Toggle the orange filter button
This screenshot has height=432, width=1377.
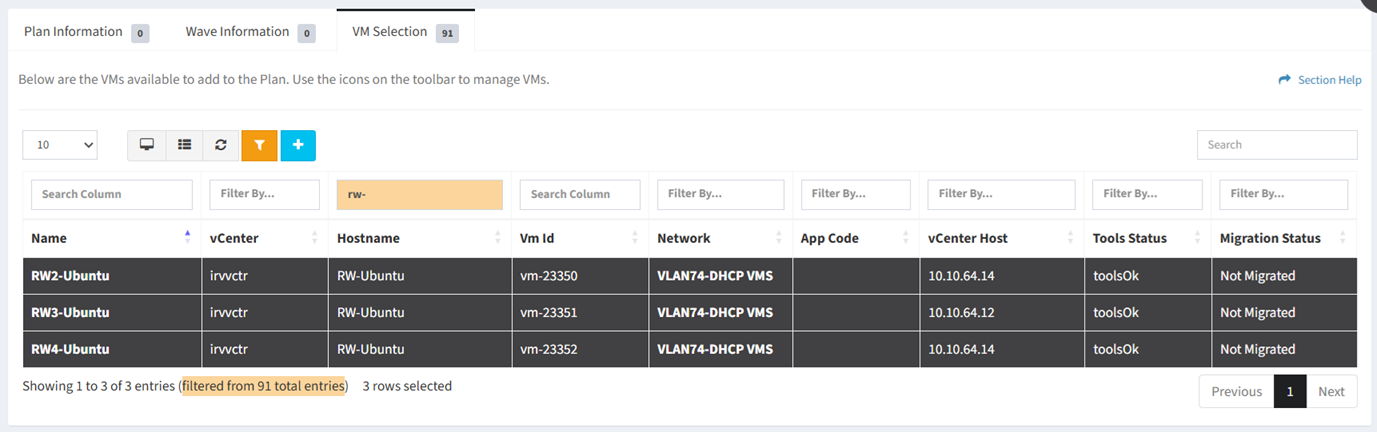coord(259,145)
